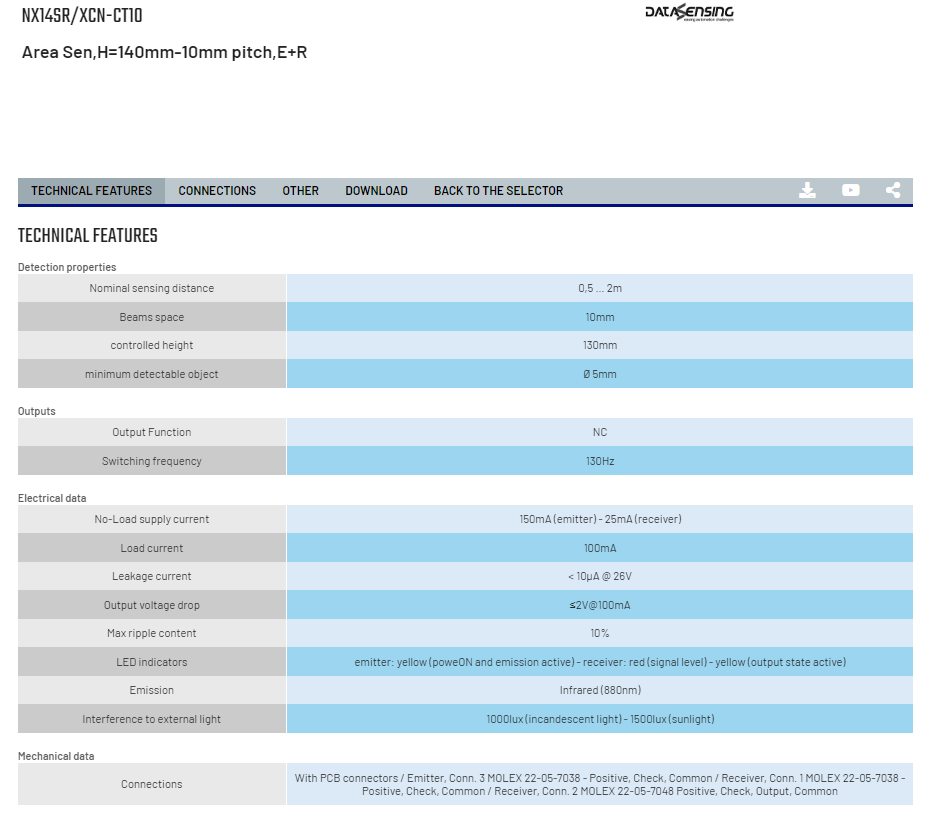Click the Datasensing logo

click(689, 12)
